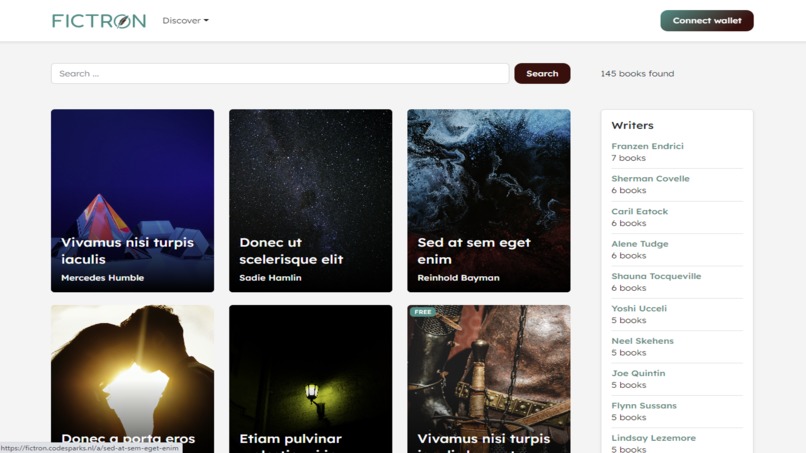
Task: Open writer Joe Quintin
Action: tap(638, 373)
